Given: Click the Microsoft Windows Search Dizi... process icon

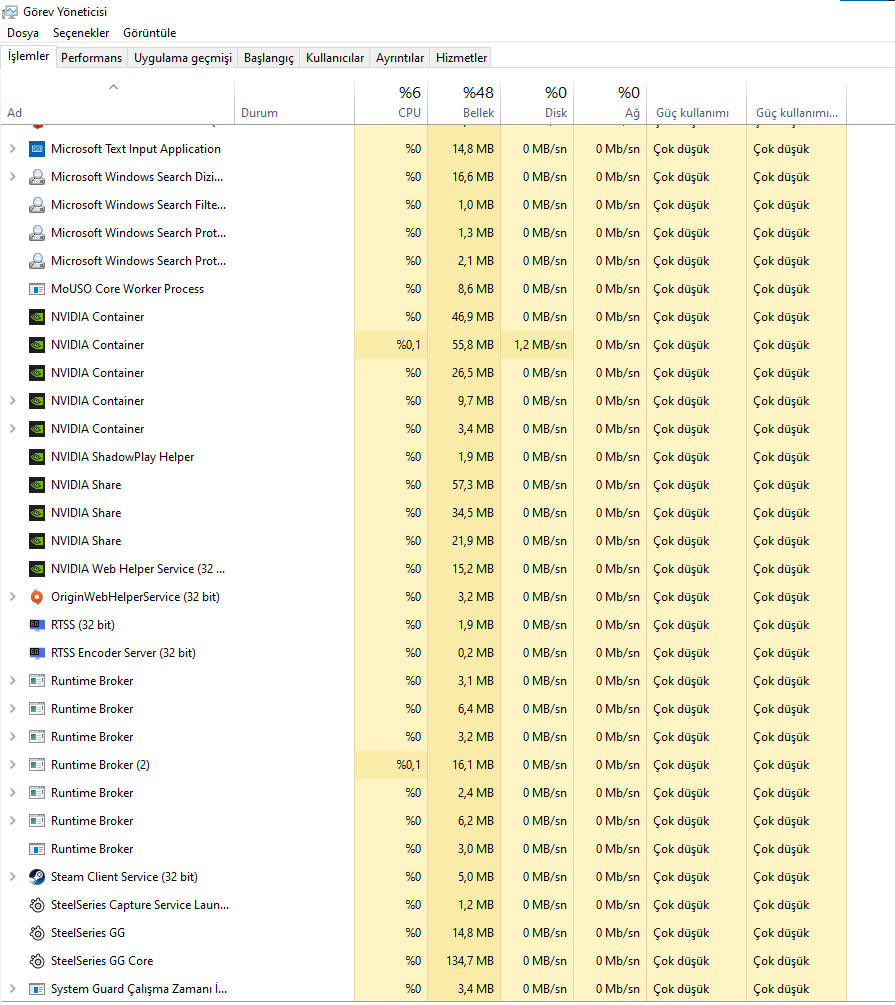Looking at the screenshot, I should (x=37, y=177).
